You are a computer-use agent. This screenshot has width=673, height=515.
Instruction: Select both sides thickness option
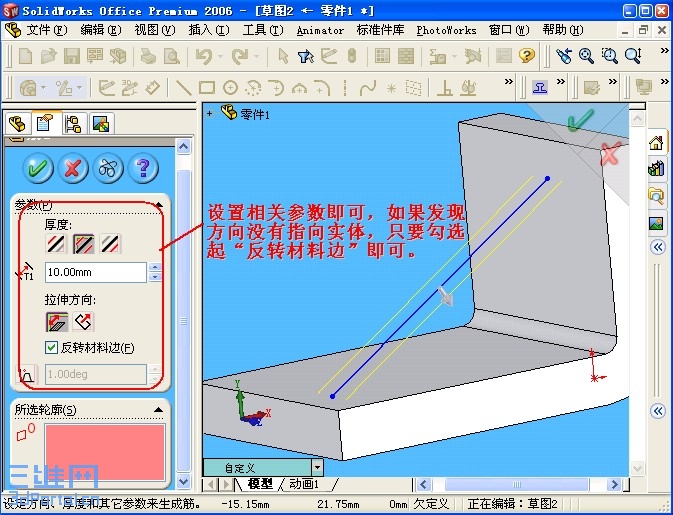(84, 244)
